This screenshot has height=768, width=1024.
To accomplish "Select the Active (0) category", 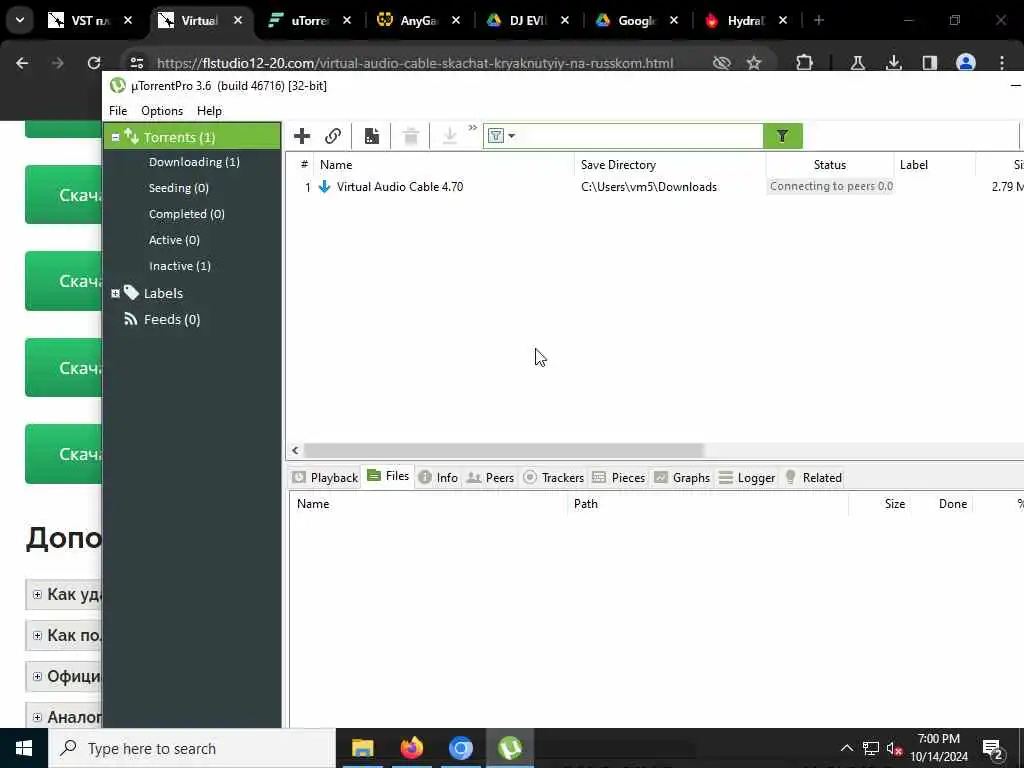I will (174, 240).
